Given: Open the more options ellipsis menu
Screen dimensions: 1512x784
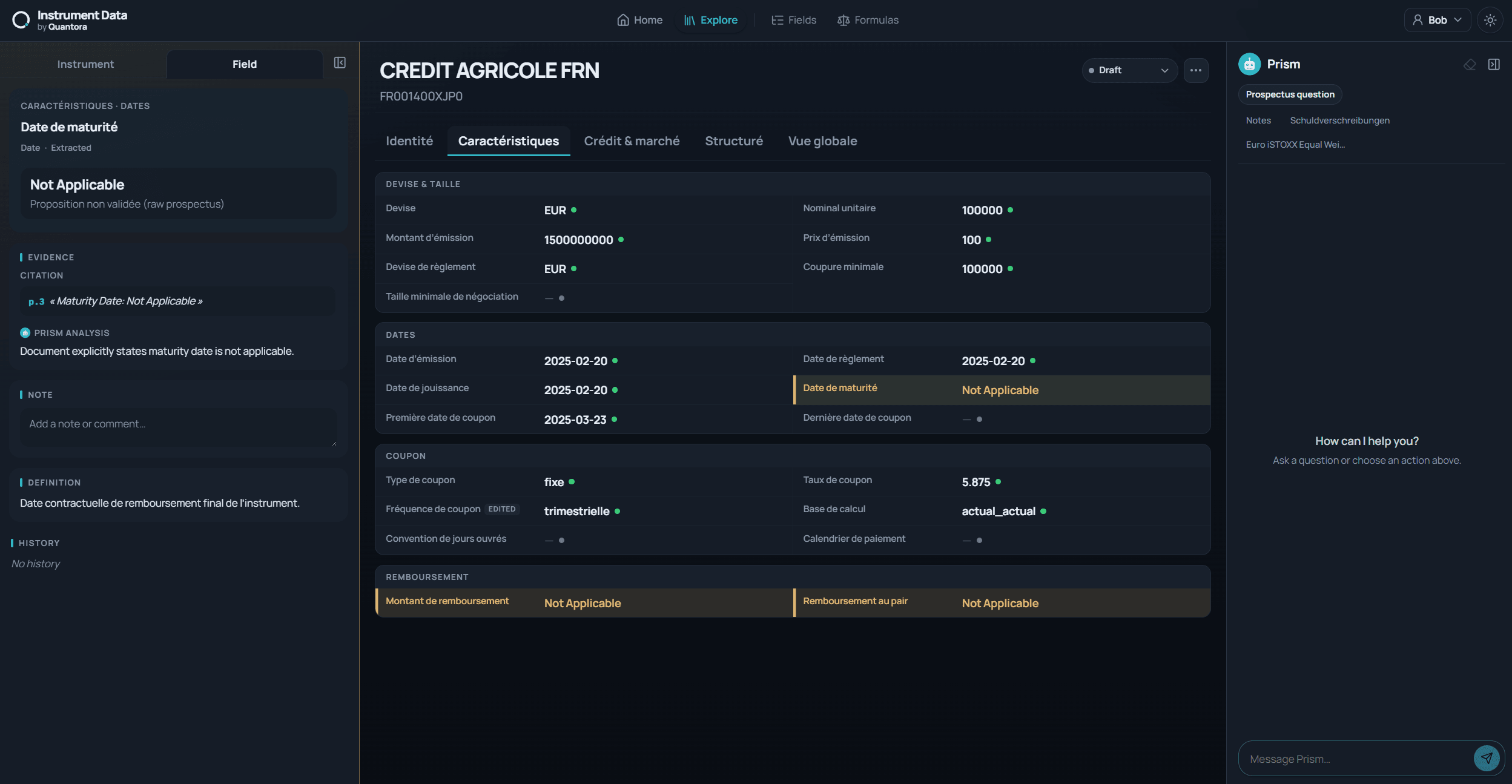Looking at the screenshot, I should 1196,70.
